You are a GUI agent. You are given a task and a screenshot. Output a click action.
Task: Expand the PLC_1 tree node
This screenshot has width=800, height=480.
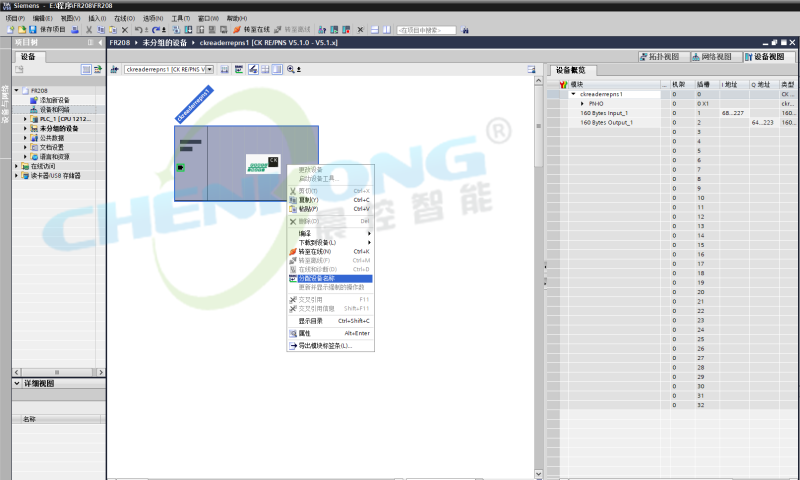point(25,119)
